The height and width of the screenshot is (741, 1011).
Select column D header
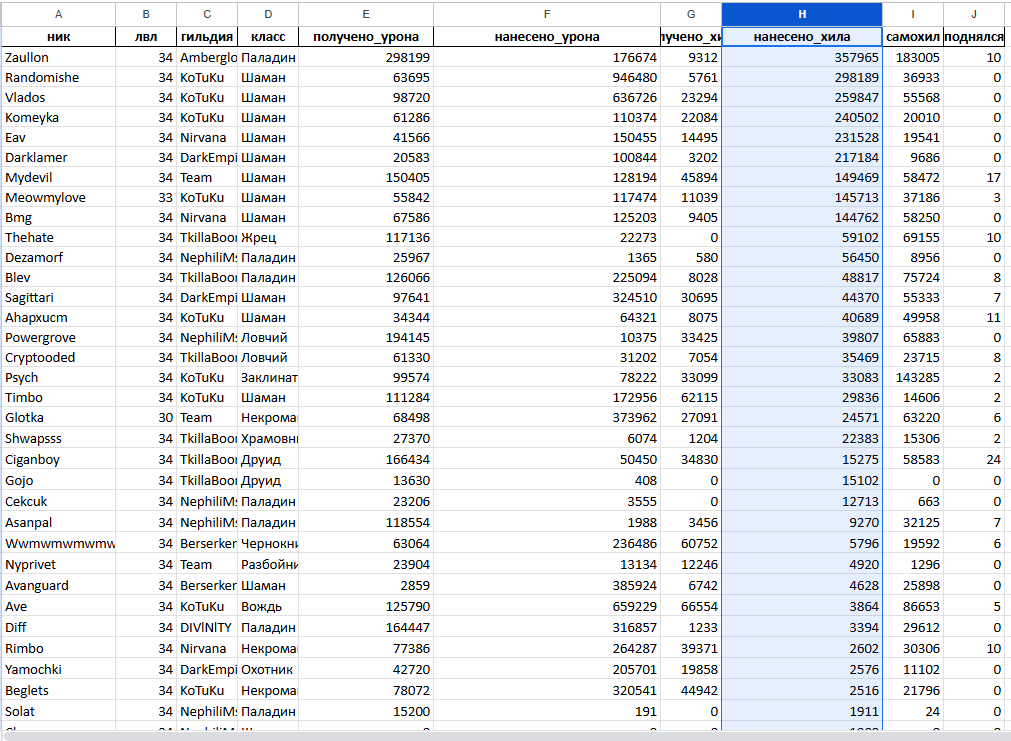268,14
